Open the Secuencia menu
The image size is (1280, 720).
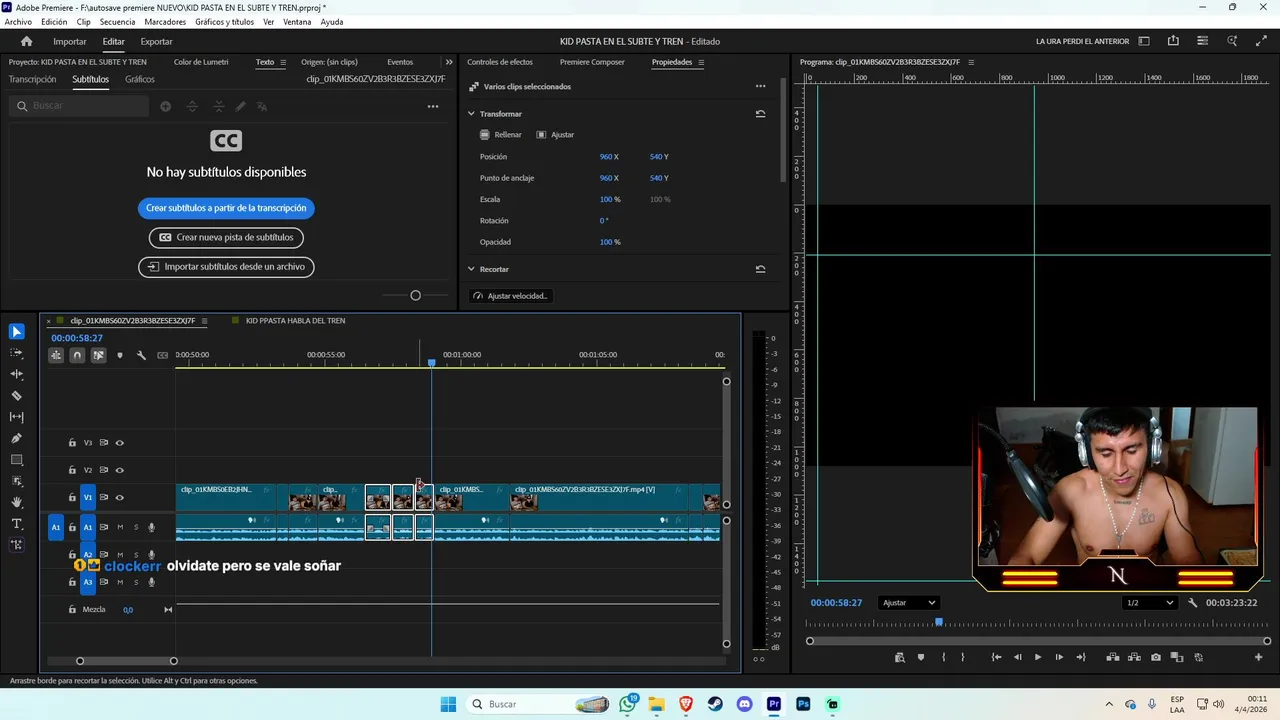click(x=118, y=22)
